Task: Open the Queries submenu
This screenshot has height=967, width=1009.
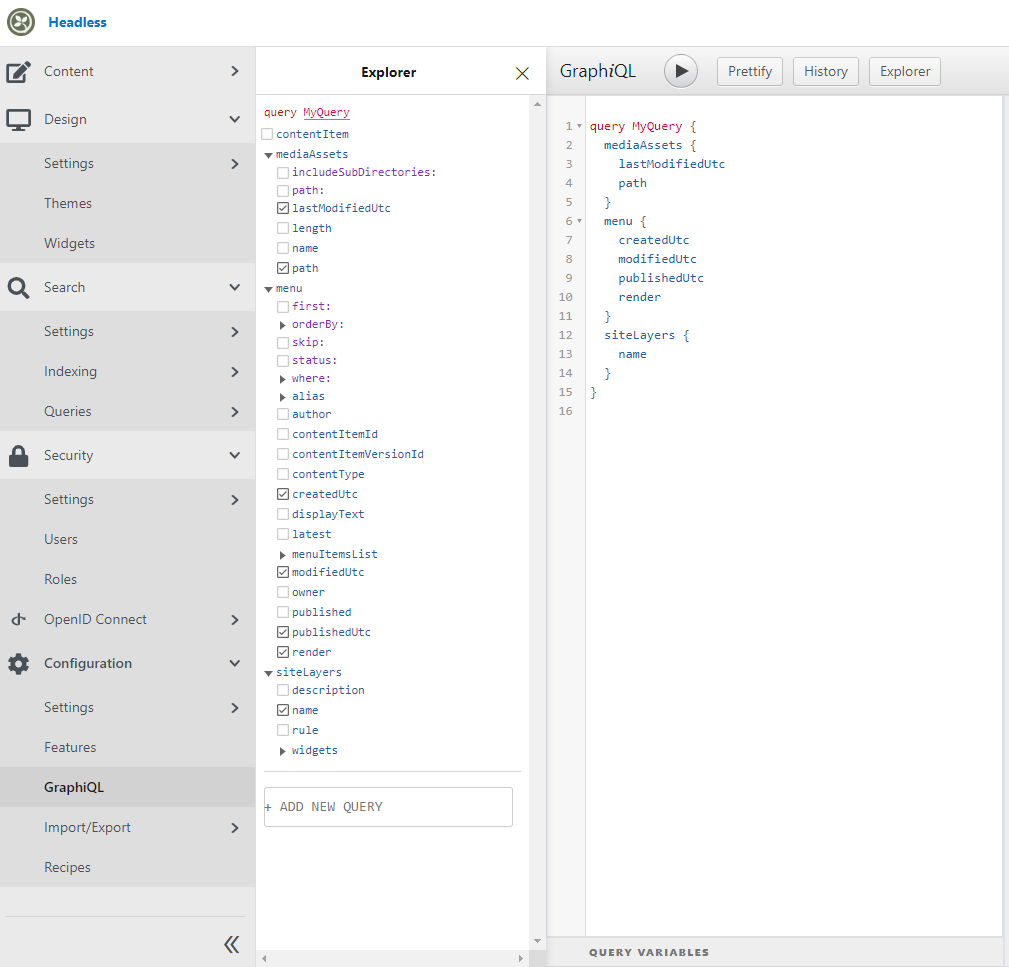Action: pos(127,411)
